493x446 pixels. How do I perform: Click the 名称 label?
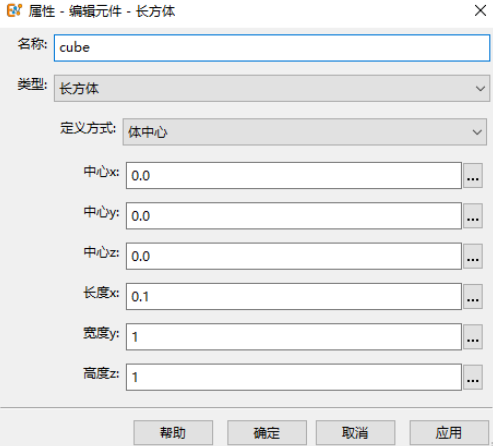coord(32,44)
